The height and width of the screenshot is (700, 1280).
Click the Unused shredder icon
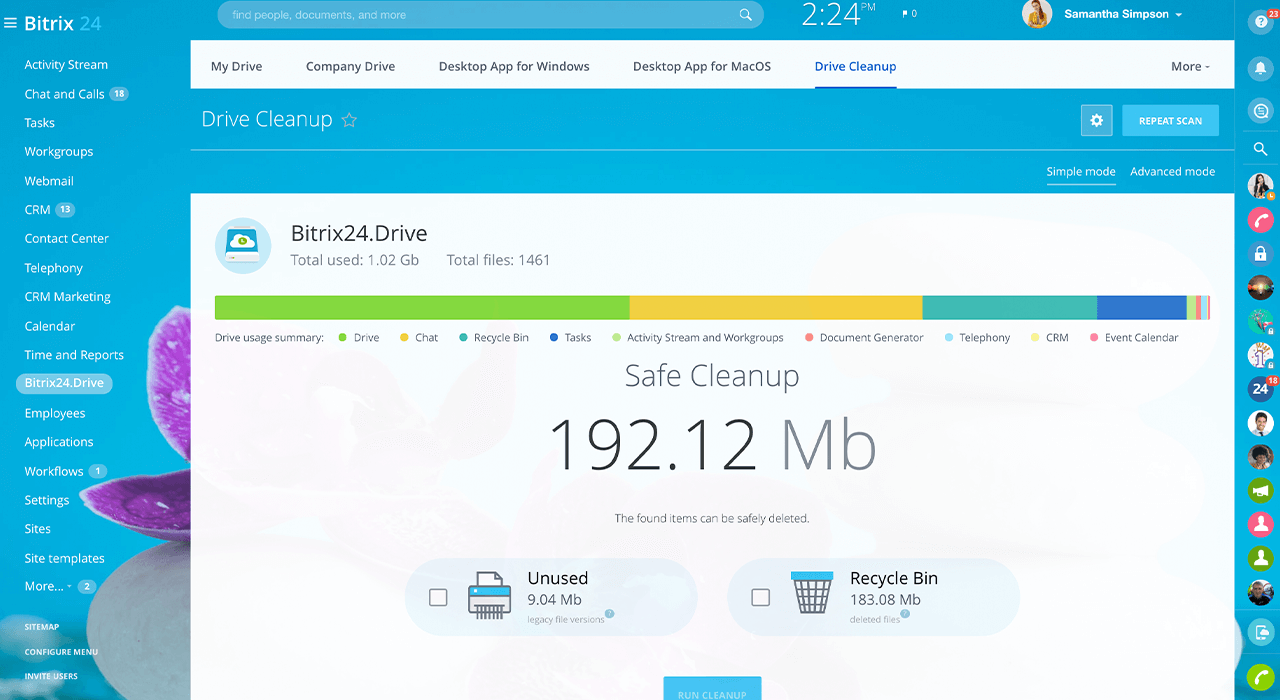(x=489, y=597)
